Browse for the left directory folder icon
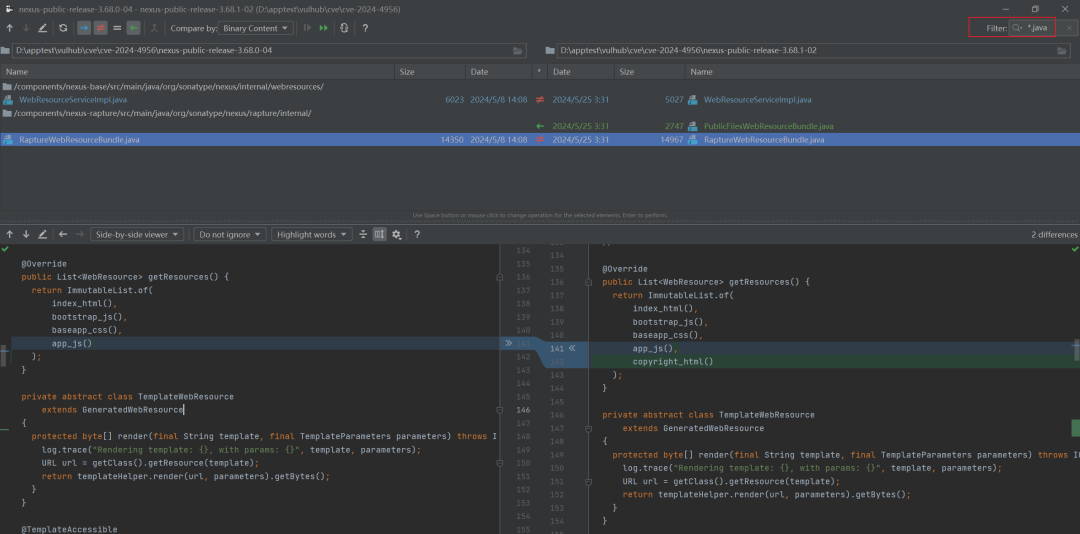 (517, 50)
